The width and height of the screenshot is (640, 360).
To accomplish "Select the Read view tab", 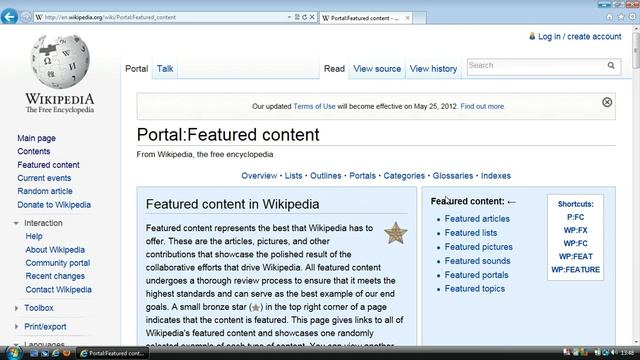I will tap(334, 69).
